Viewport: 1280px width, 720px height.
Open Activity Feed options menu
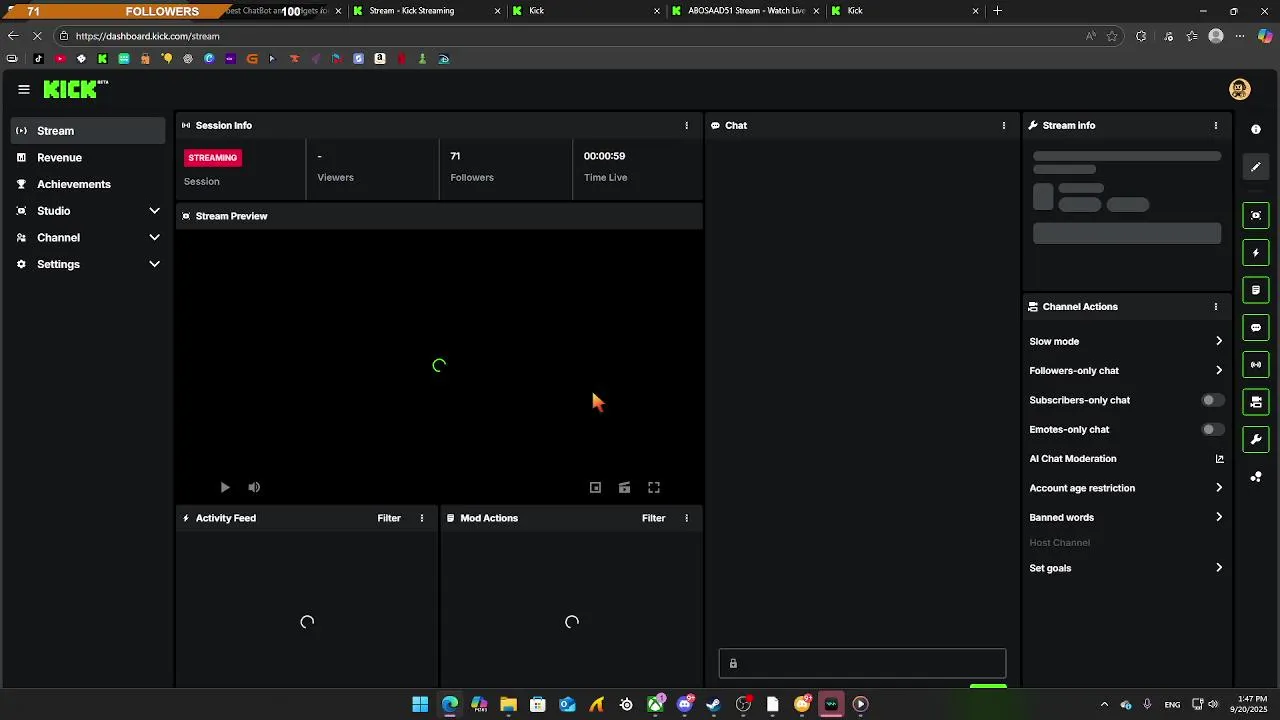(422, 518)
